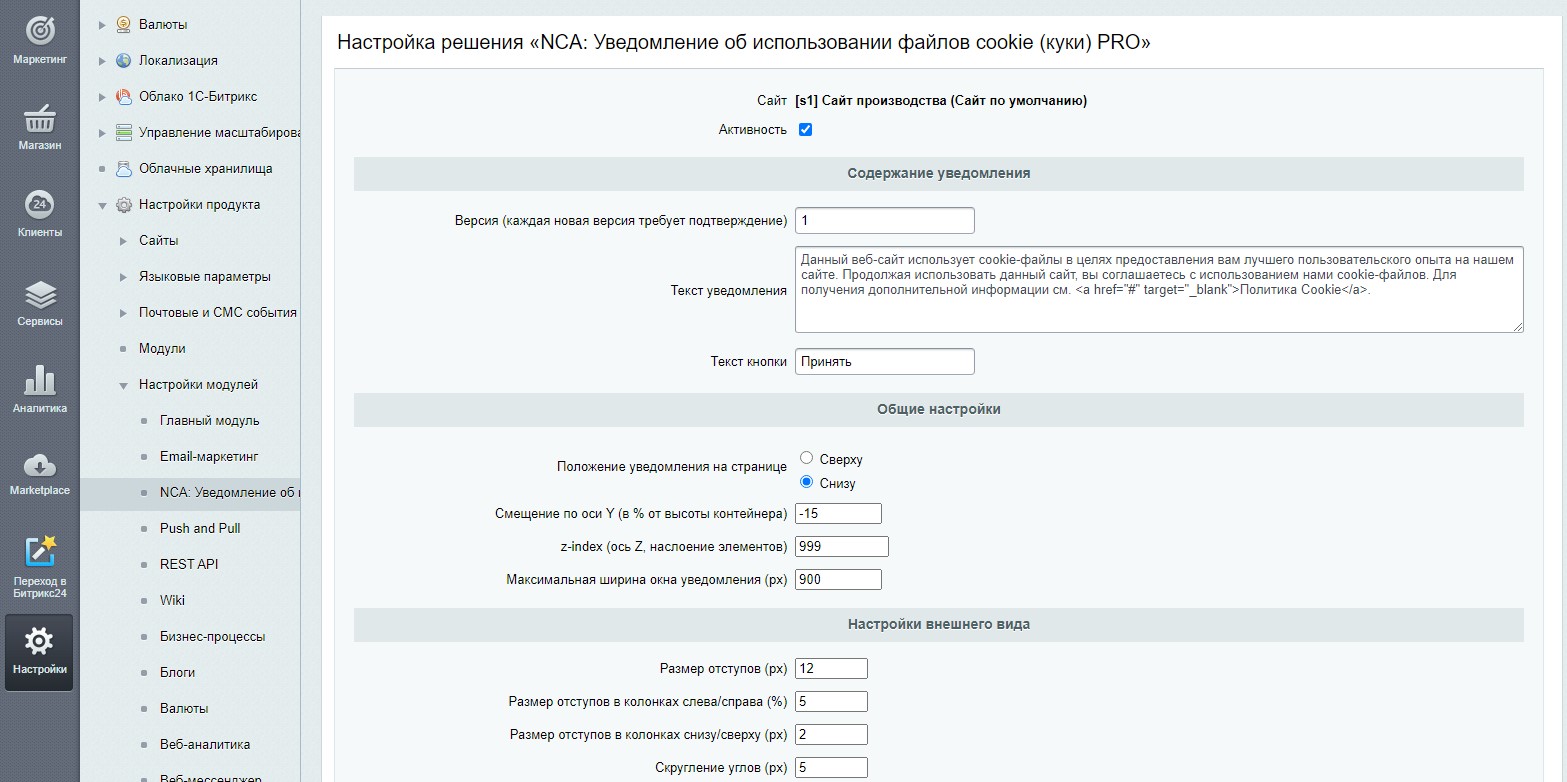The width and height of the screenshot is (1567, 782).
Task: Go to Email-маркетинг module settings
Action: click(209, 457)
